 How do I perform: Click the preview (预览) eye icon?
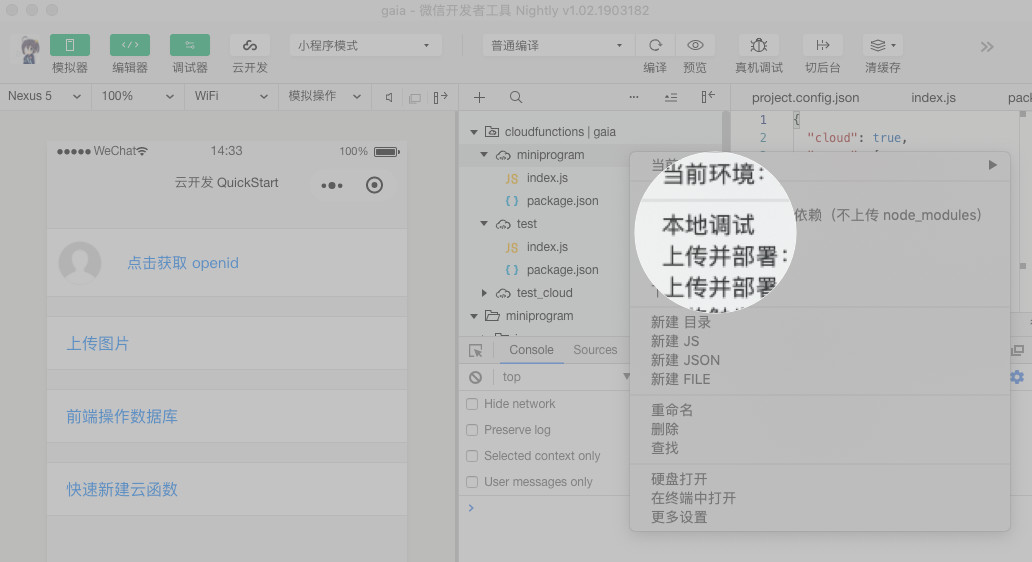695,45
